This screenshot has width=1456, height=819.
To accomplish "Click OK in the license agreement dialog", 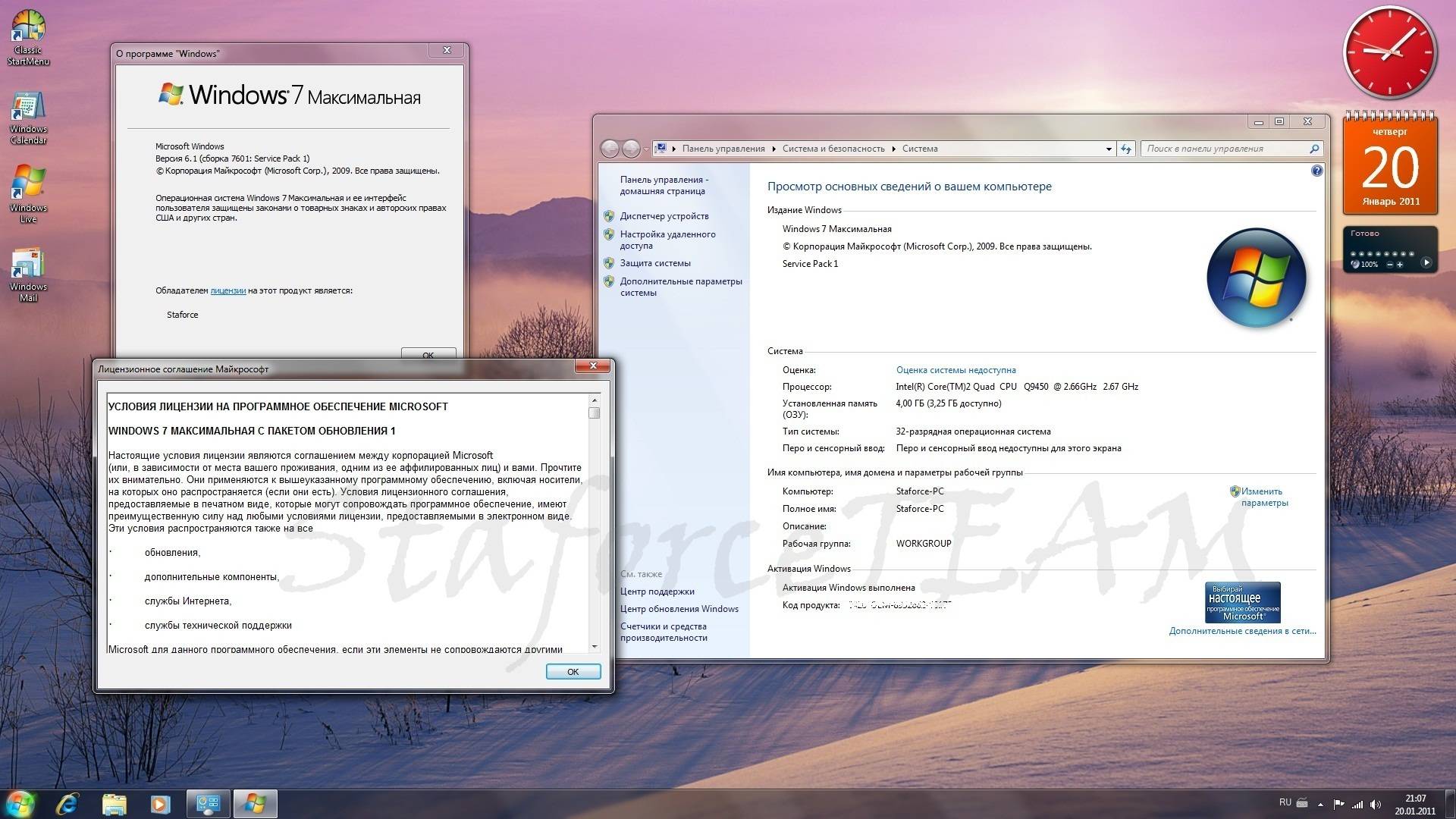I will pos(573,672).
